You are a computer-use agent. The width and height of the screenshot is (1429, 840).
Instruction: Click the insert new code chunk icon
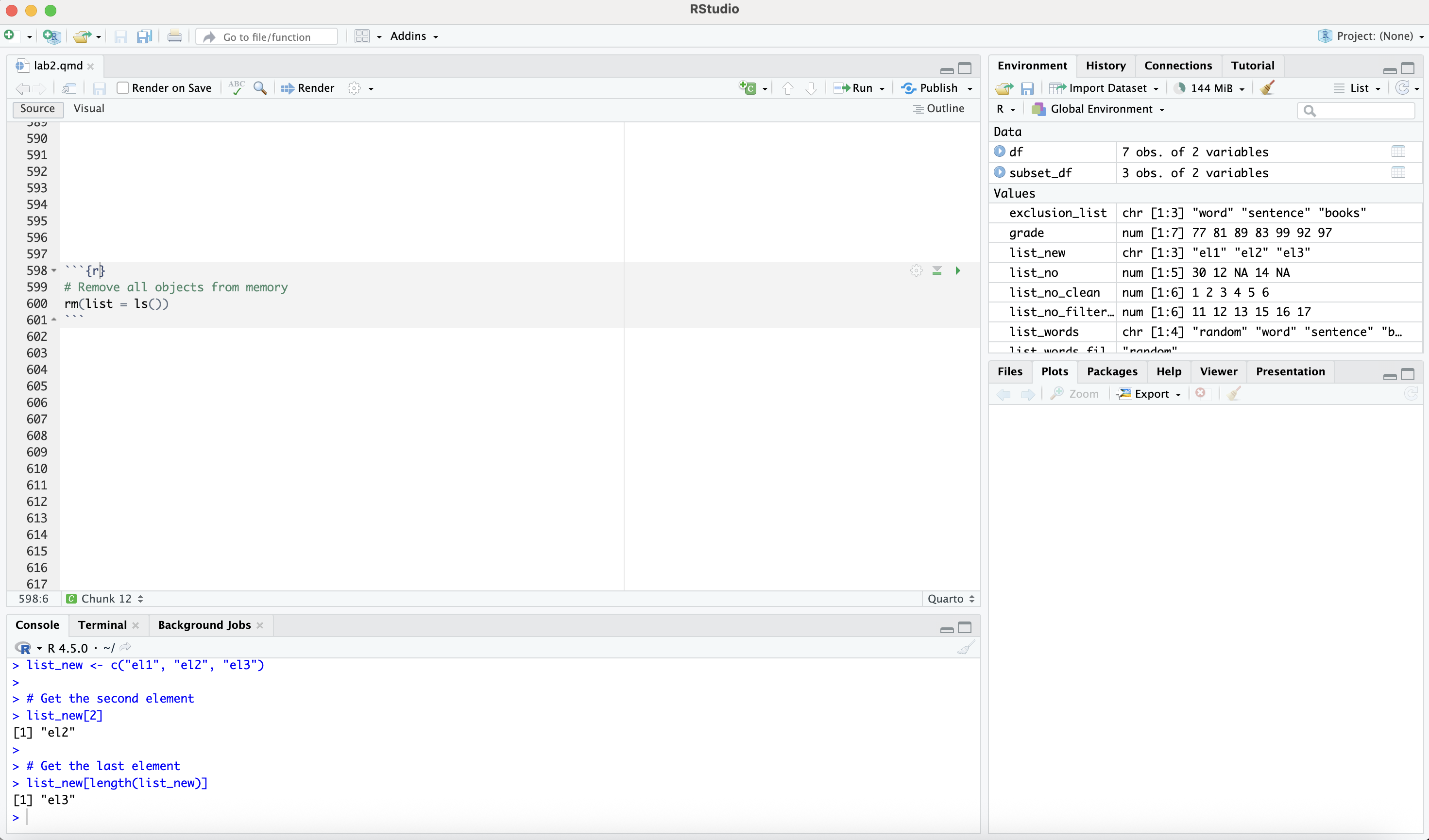(748, 88)
